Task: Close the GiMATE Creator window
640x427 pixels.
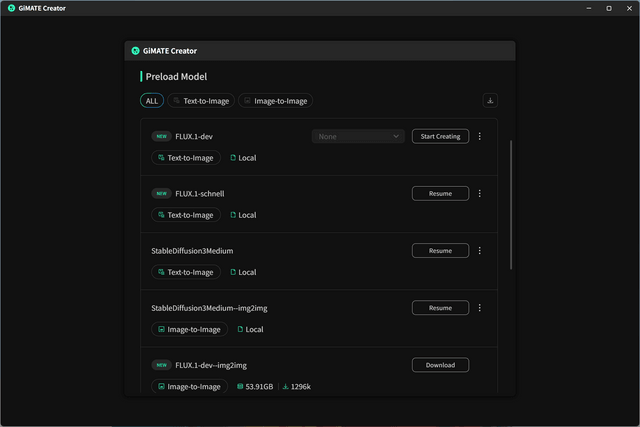Action: click(629, 8)
